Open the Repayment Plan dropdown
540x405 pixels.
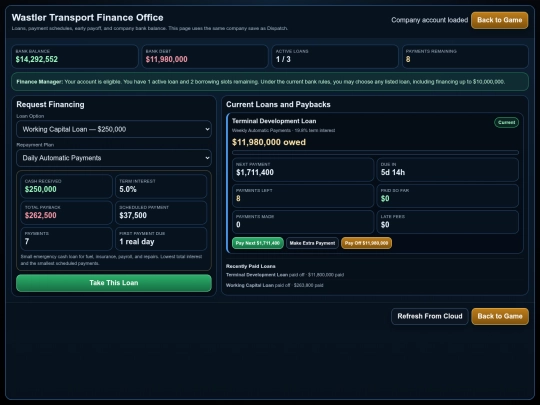click(x=114, y=158)
